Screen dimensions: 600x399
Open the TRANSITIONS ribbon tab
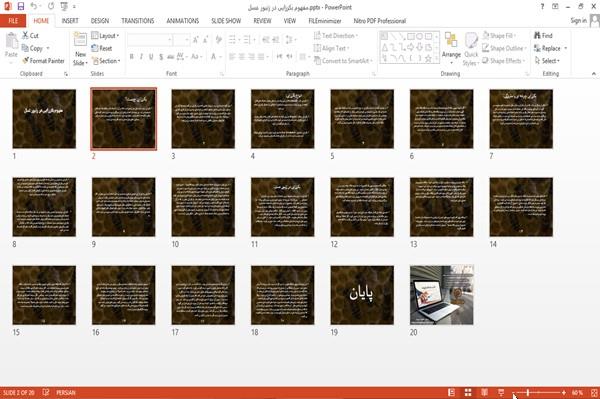click(x=138, y=21)
